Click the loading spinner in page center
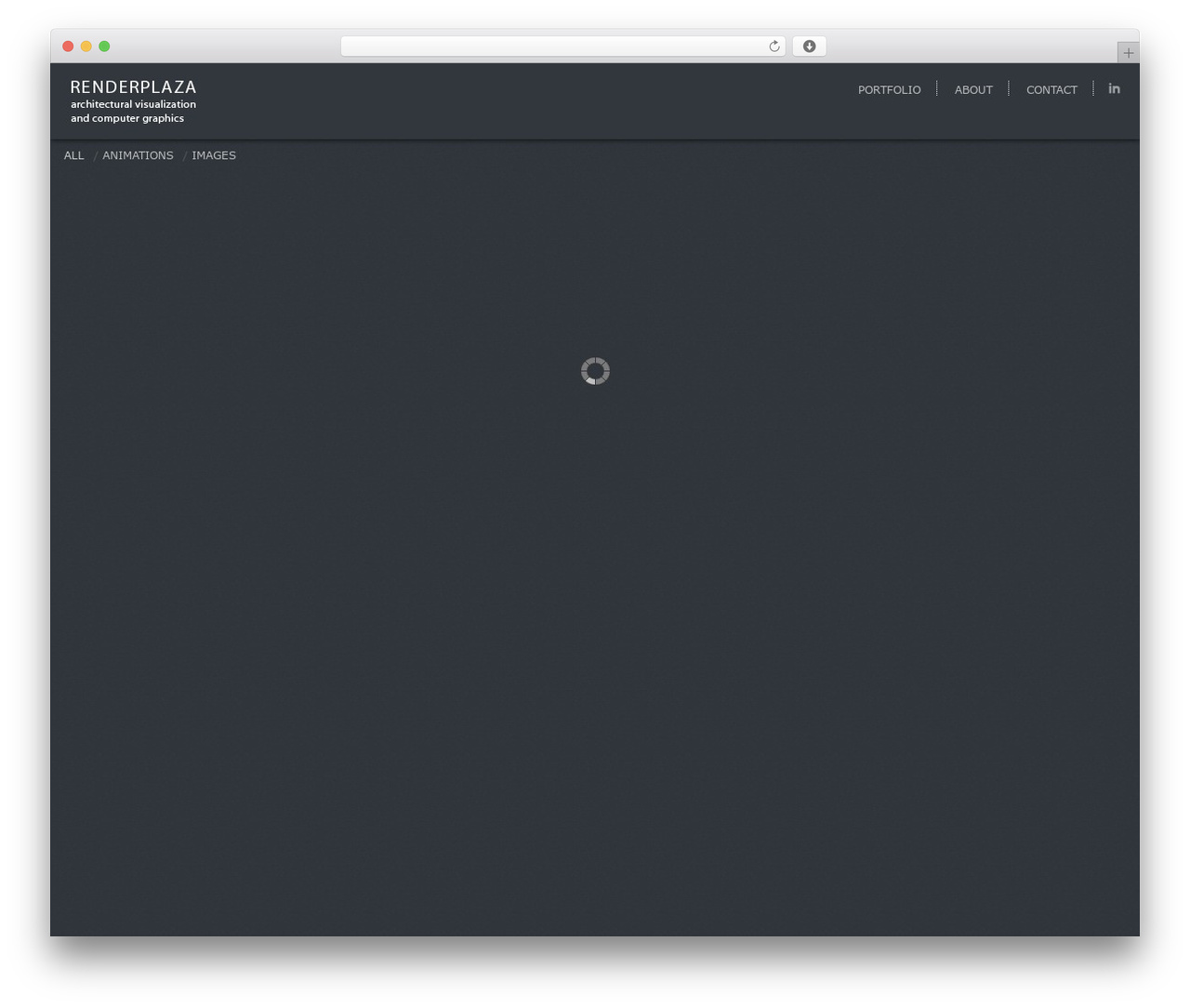This screenshot has height=1008, width=1190. click(595, 371)
